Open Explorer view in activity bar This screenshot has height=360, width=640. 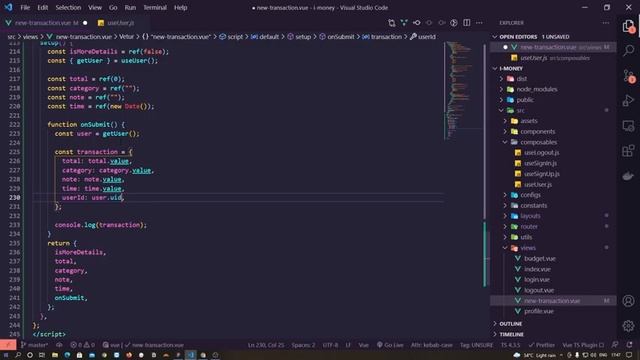(629, 27)
